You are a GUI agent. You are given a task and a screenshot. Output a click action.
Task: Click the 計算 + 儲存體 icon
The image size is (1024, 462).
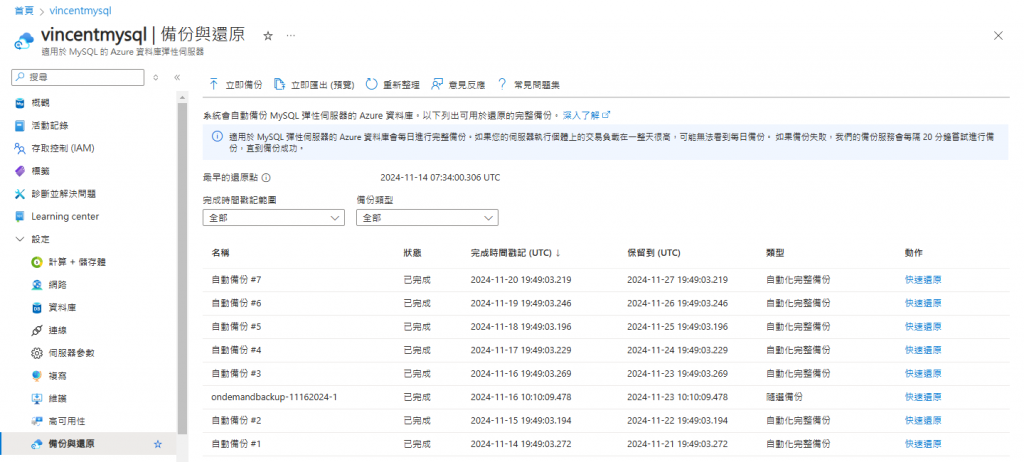[37, 262]
